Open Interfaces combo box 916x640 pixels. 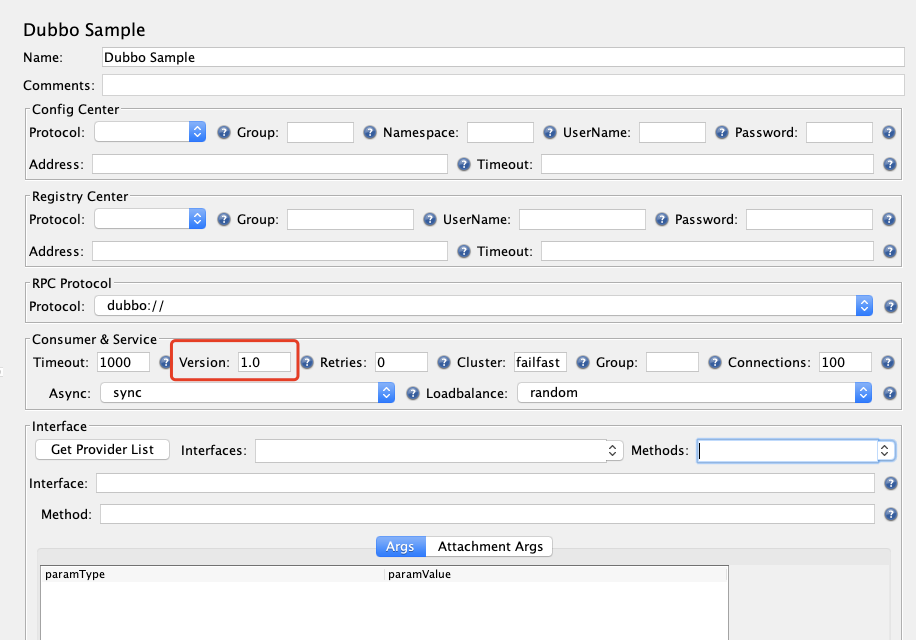point(439,451)
